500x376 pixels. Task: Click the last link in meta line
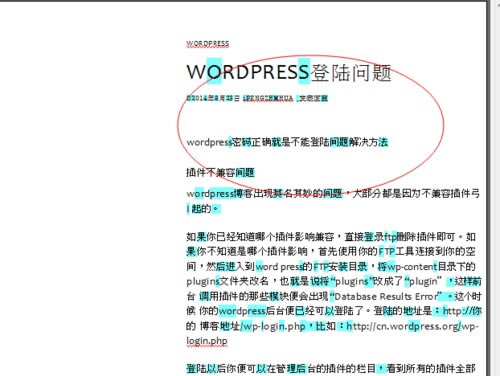312,98
